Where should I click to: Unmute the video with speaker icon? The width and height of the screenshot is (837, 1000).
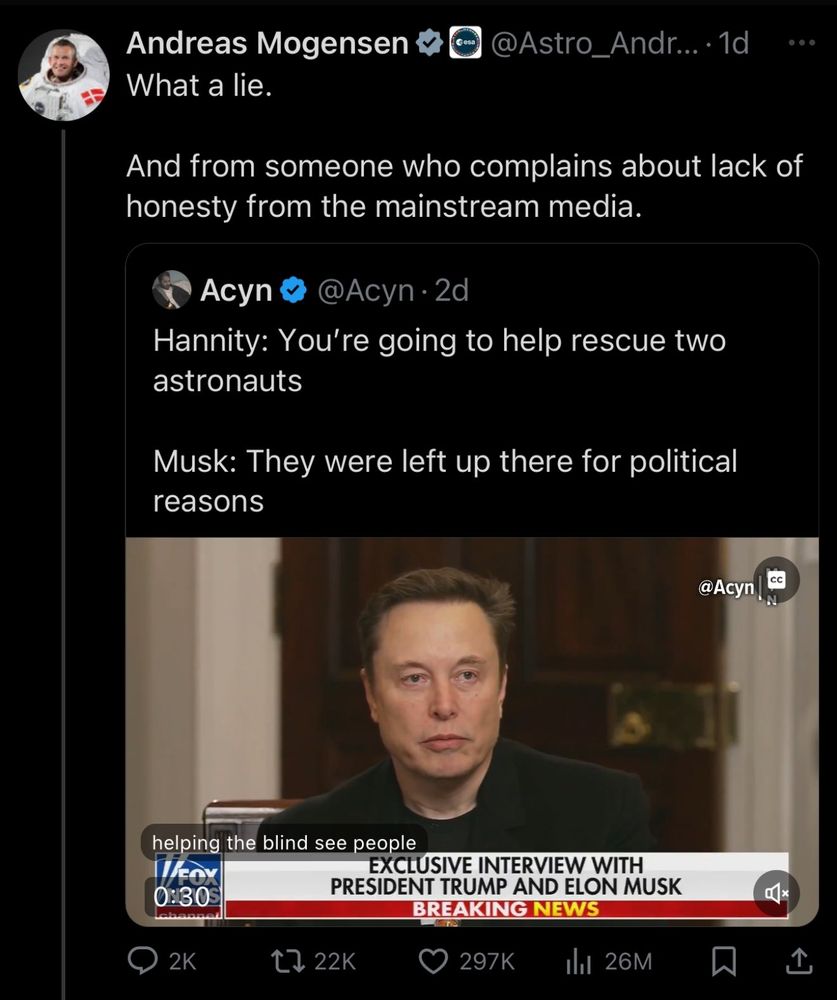click(776, 892)
